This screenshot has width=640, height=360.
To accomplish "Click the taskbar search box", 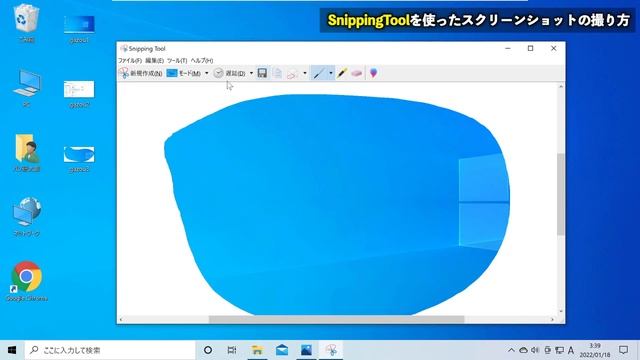I will [x=110, y=350].
